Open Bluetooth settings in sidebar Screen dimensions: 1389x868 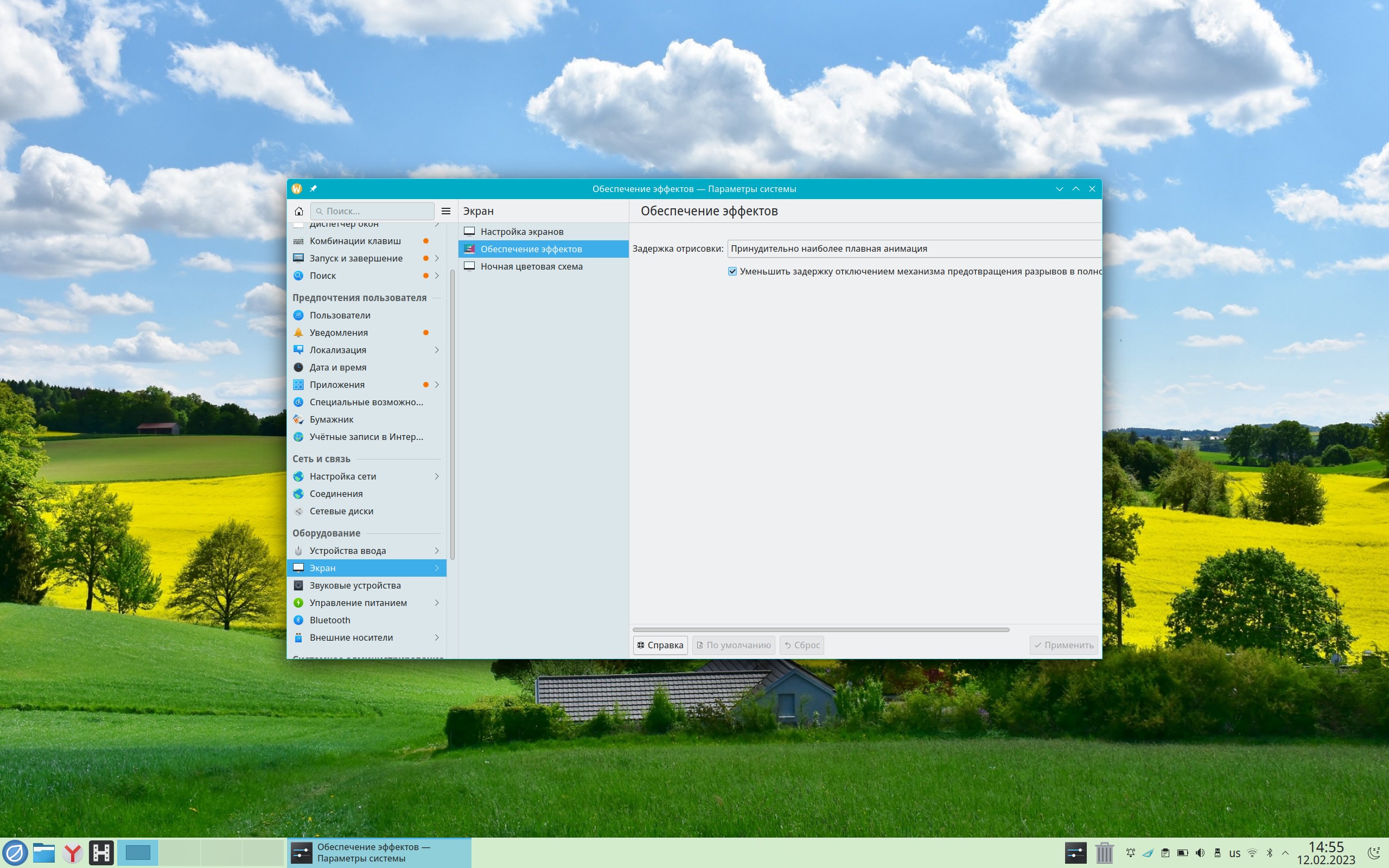[329, 620]
